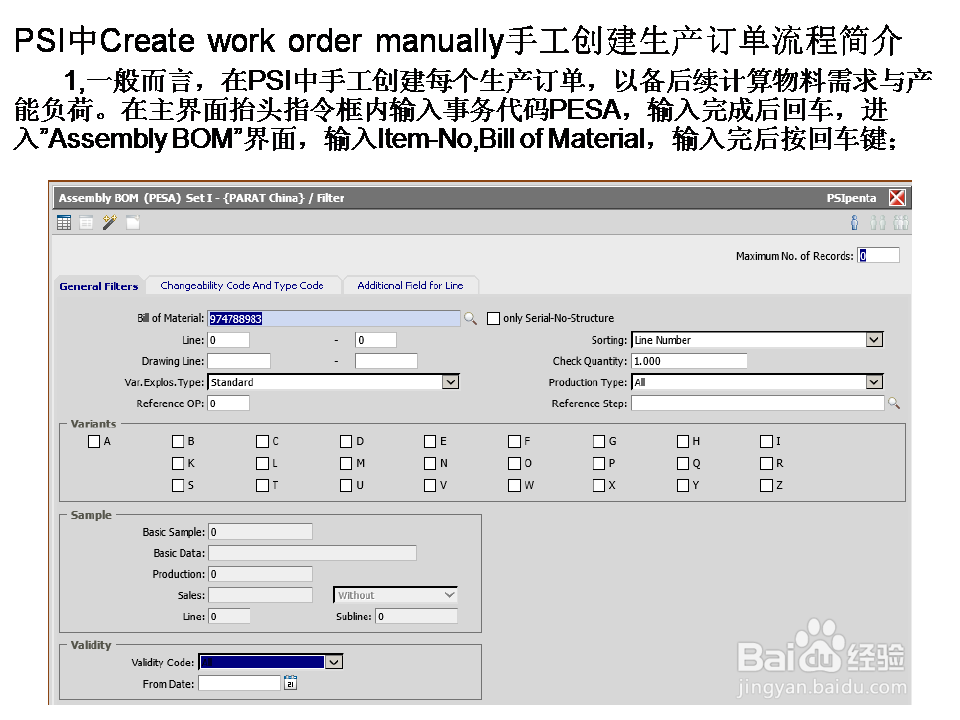Tick variant D checkbox

pos(346,441)
